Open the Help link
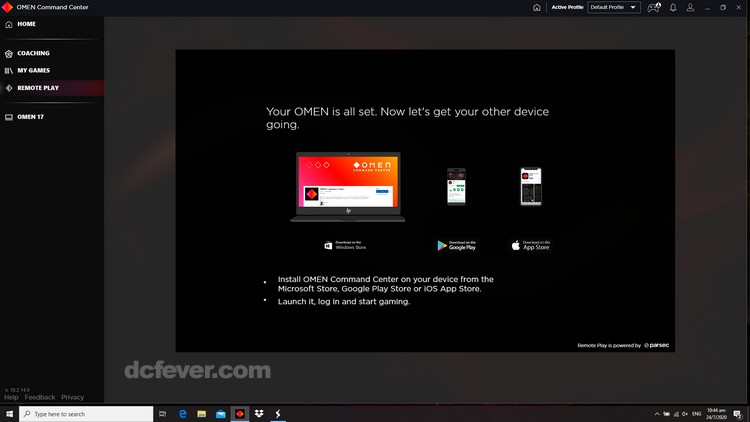The width and height of the screenshot is (750, 422). pyautogui.click(x=11, y=397)
